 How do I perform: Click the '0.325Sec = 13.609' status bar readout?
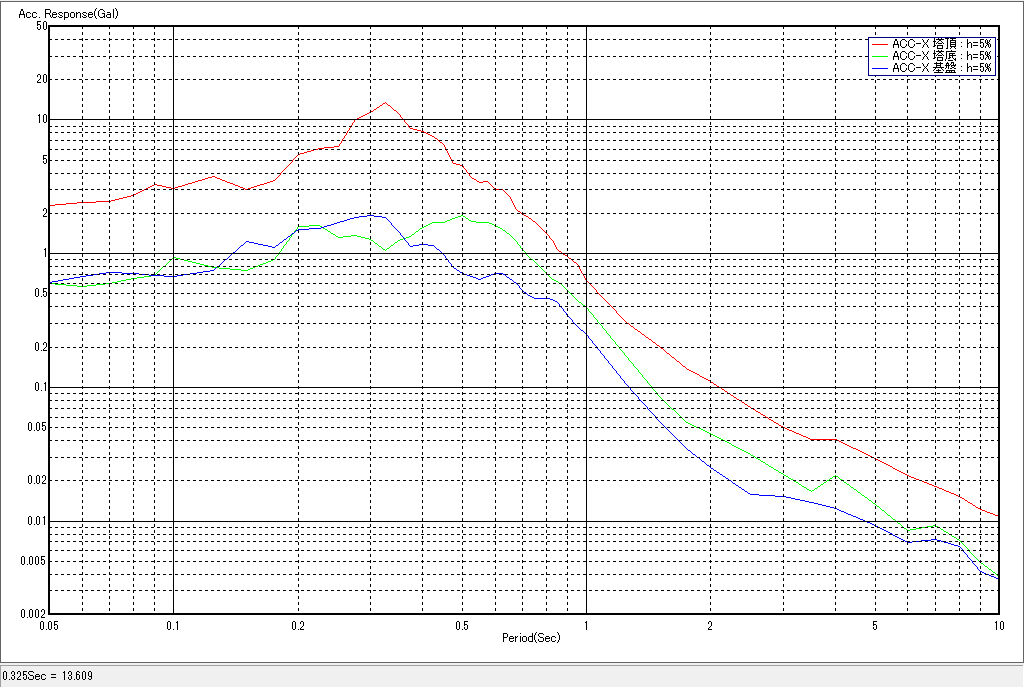(48, 677)
